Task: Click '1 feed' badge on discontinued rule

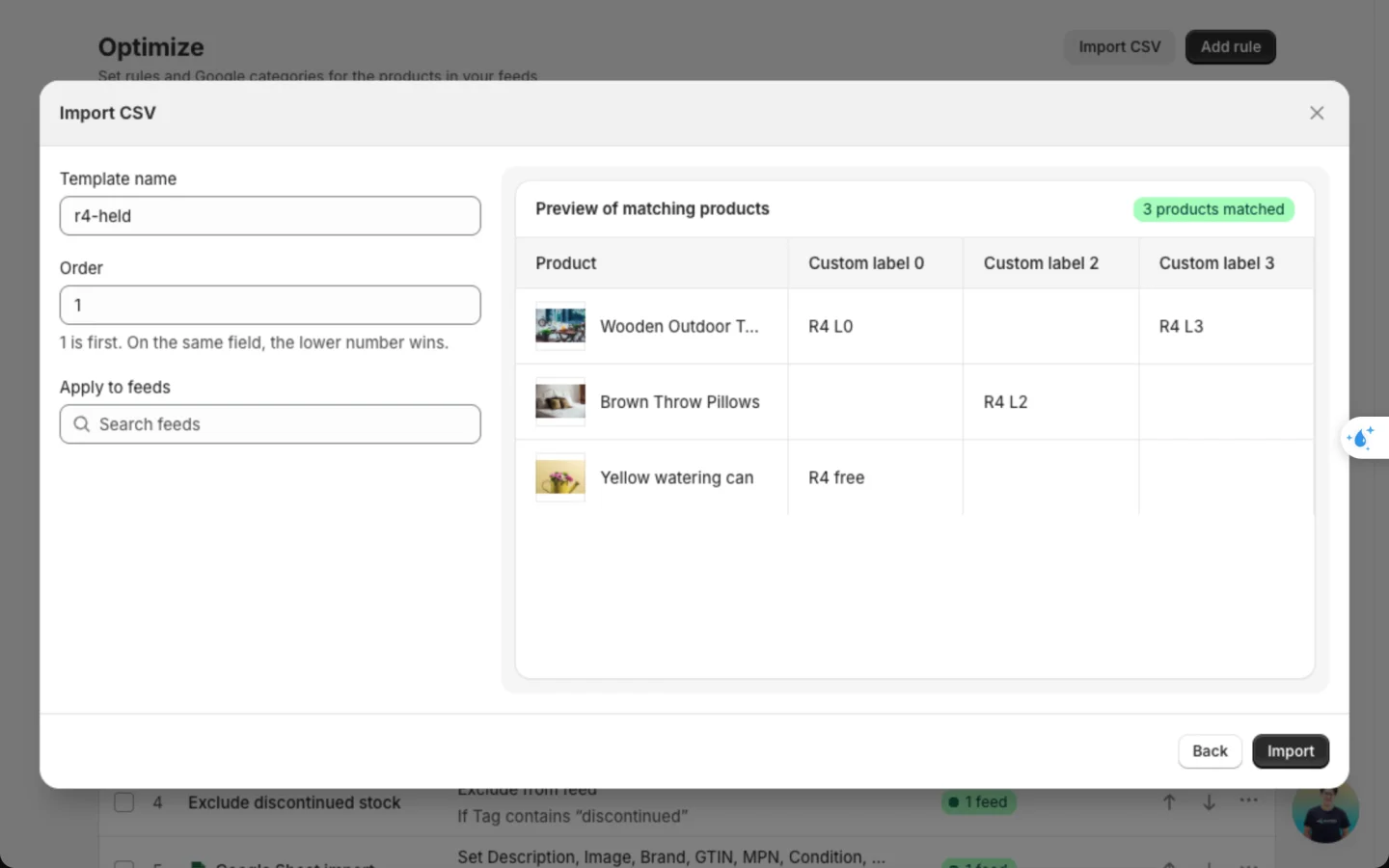Action: [x=979, y=801]
